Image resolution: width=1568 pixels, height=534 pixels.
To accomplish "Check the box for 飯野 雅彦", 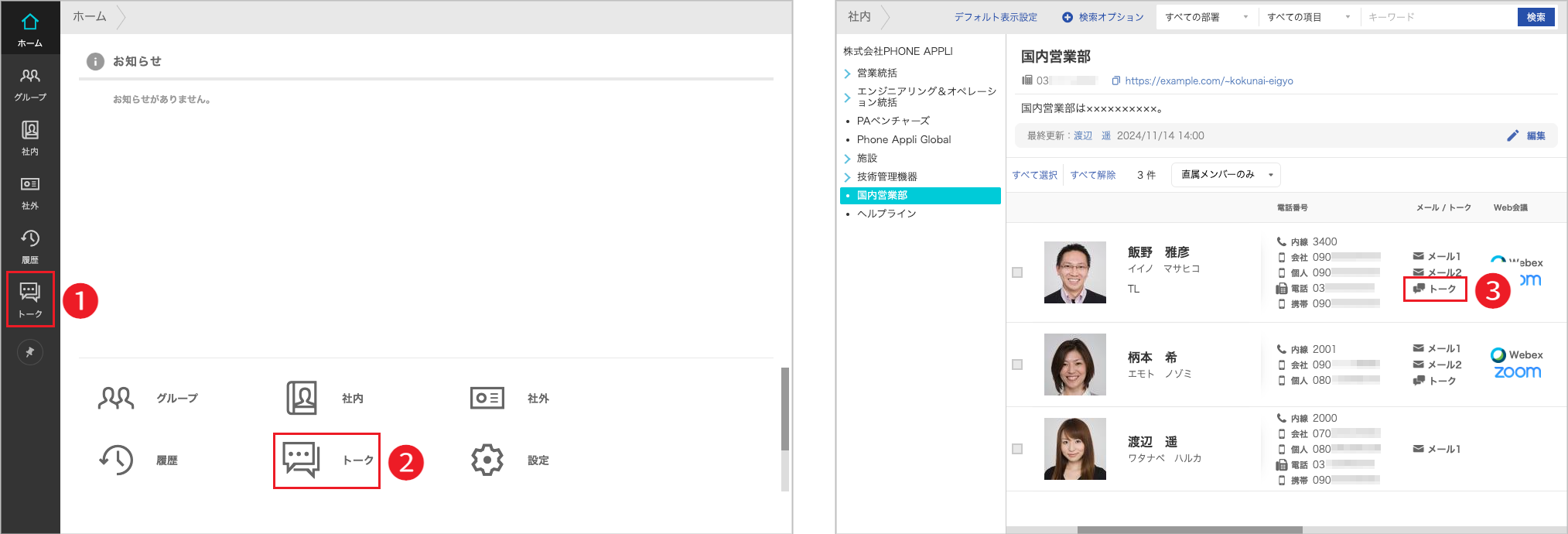I will (1017, 272).
